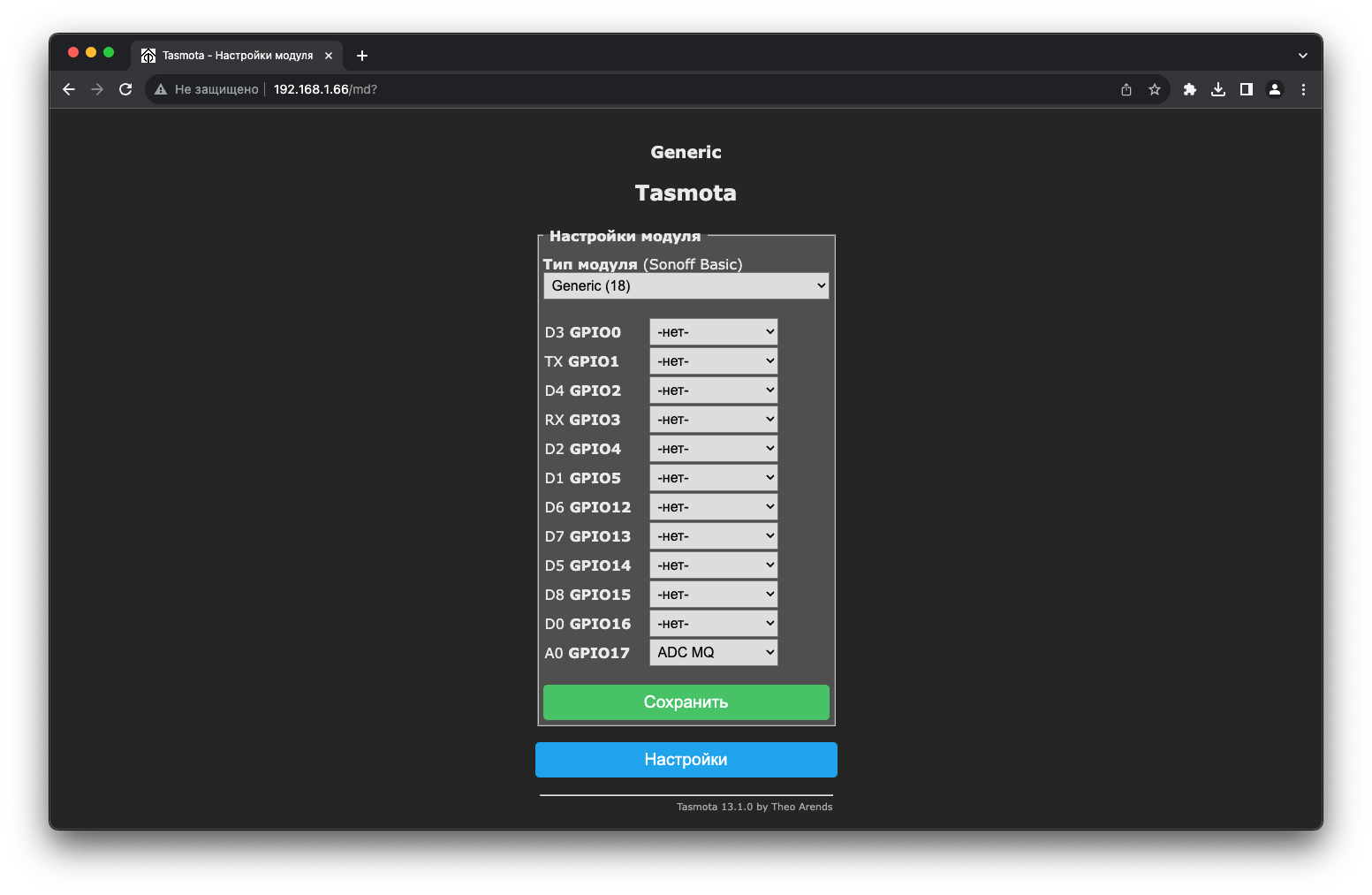
Task: Click the D1 GPIO5 label
Action: 583,478
